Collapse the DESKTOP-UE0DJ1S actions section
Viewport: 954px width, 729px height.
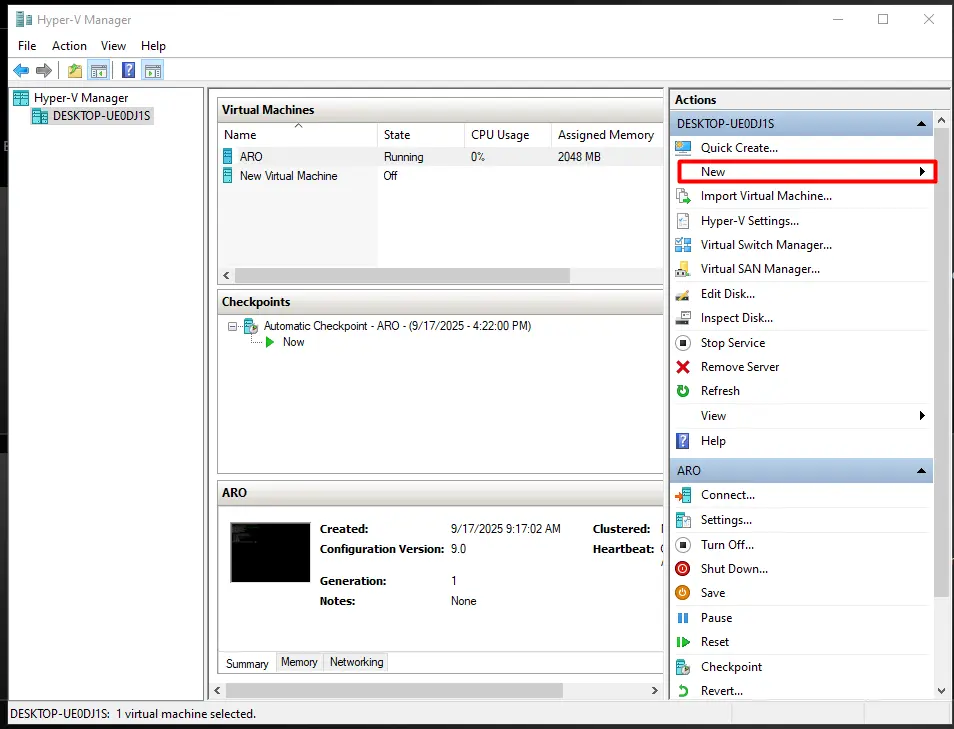(x=921, y=124)
